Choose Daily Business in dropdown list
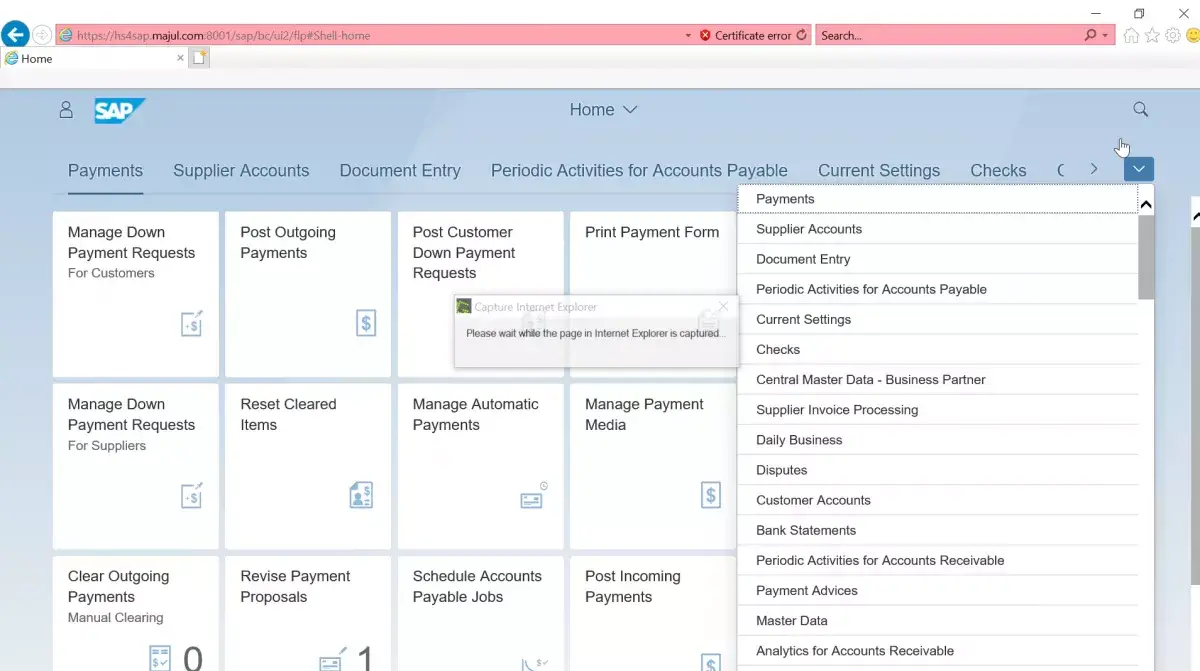The height and width of the screenshot is (671, 1200). point(938,440)
